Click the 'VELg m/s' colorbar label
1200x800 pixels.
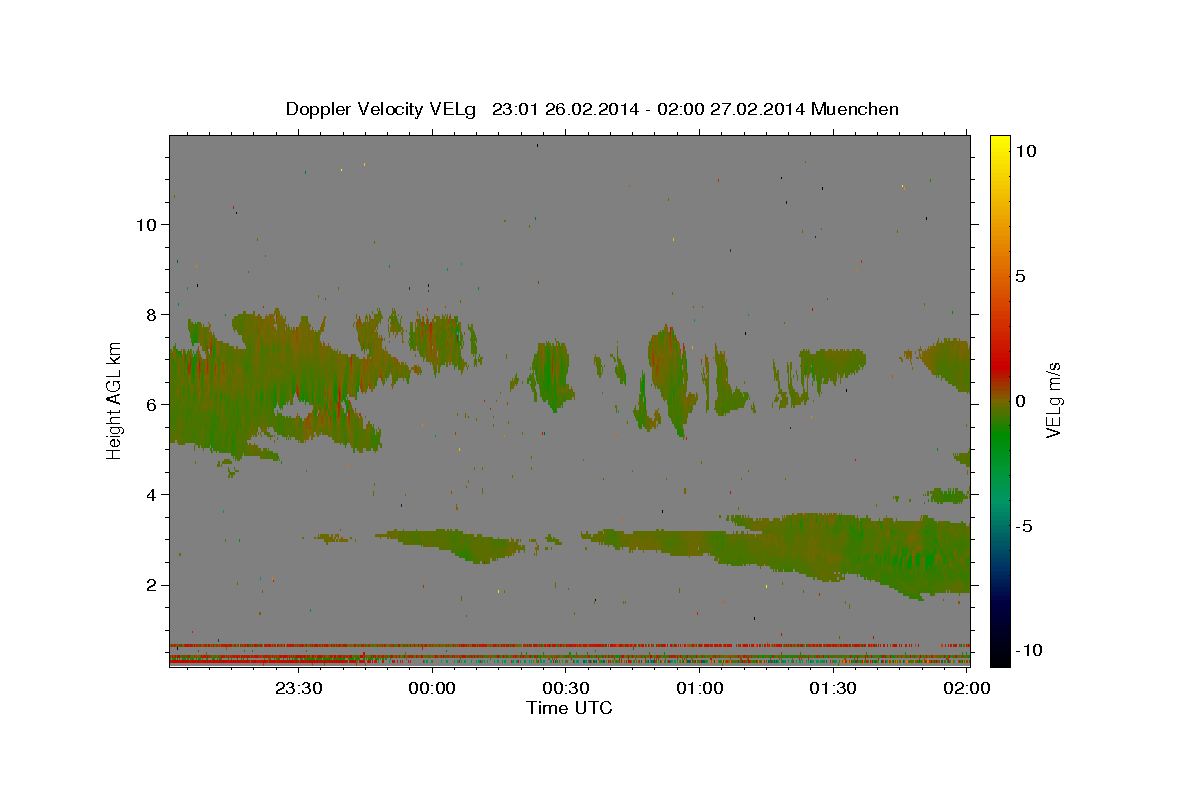tap(1053, 400)
